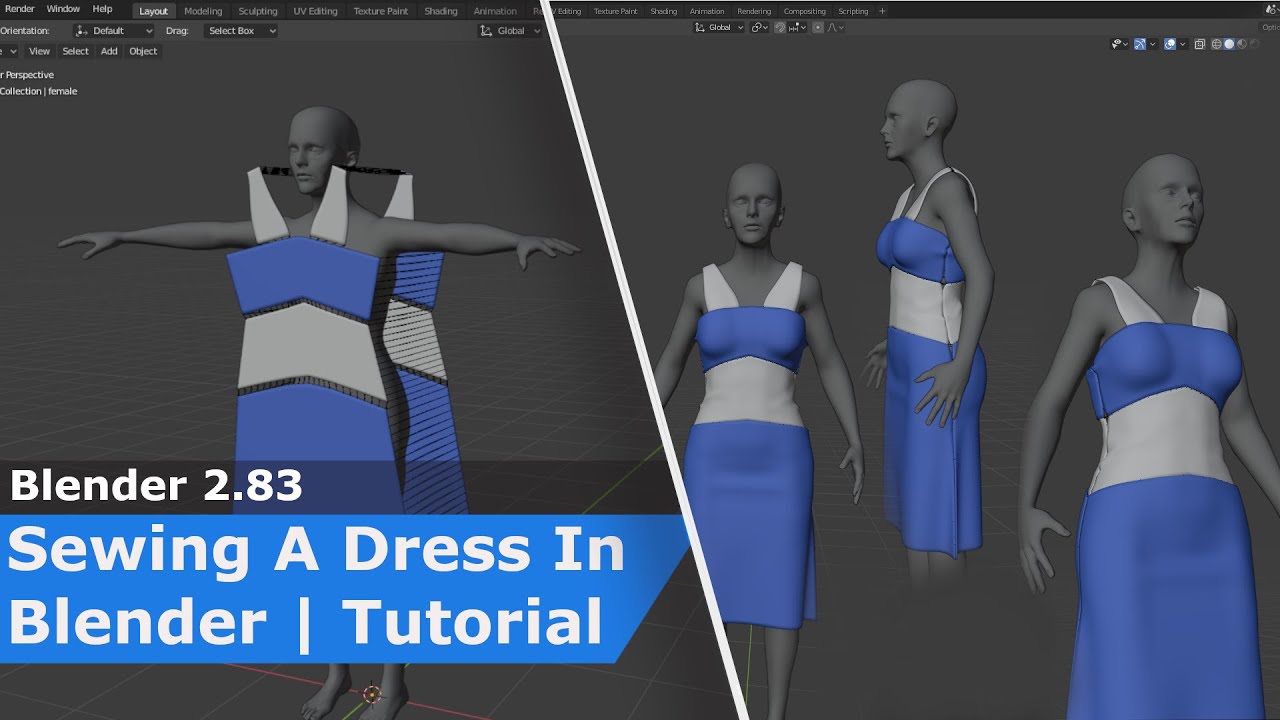
Task: Open Texture Paint tab in right screenshot
Action: click(615, 11)
